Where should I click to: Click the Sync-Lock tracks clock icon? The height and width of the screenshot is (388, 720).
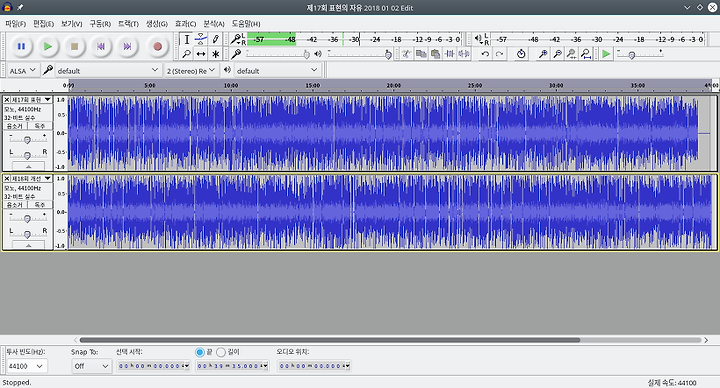(521, 54)
